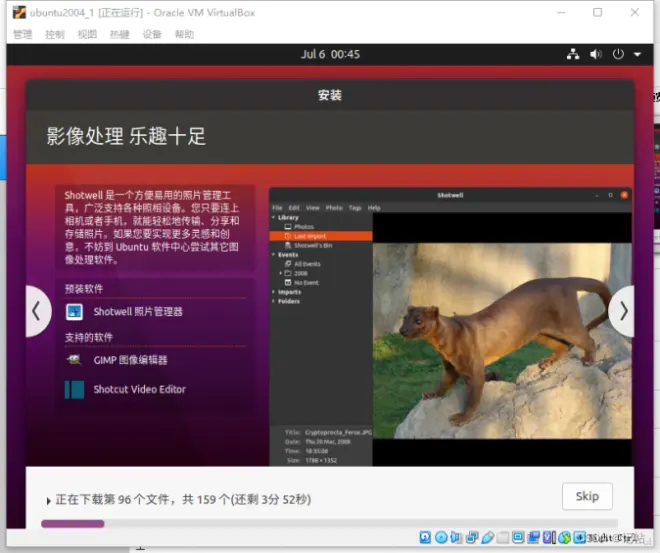Screen dimensions: 660x553
Task: Minimize the VirtualBox window
Action: tap(561, 13)
